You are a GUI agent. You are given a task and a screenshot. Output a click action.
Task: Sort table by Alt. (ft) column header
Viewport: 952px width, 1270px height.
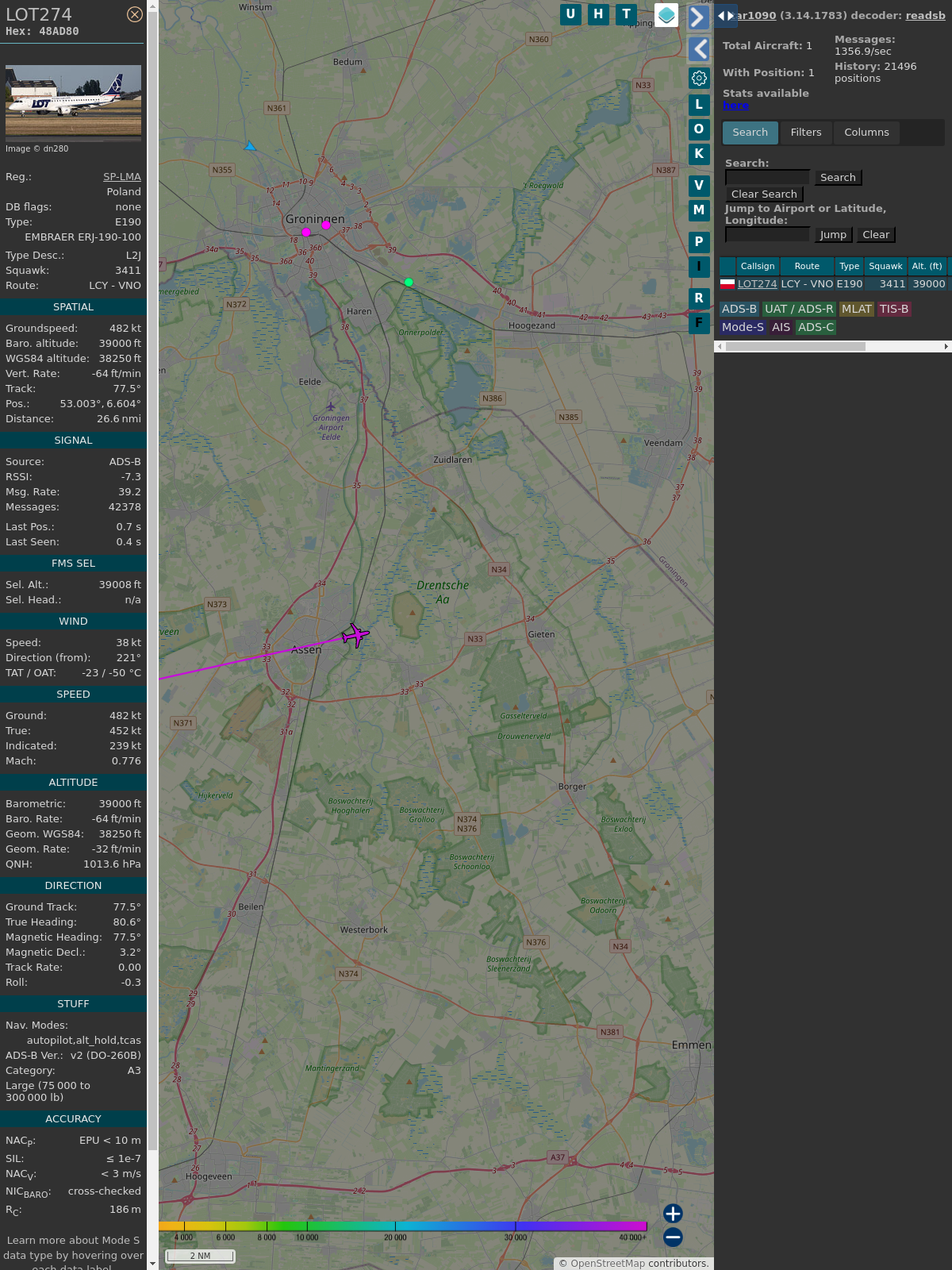[927, 266]
